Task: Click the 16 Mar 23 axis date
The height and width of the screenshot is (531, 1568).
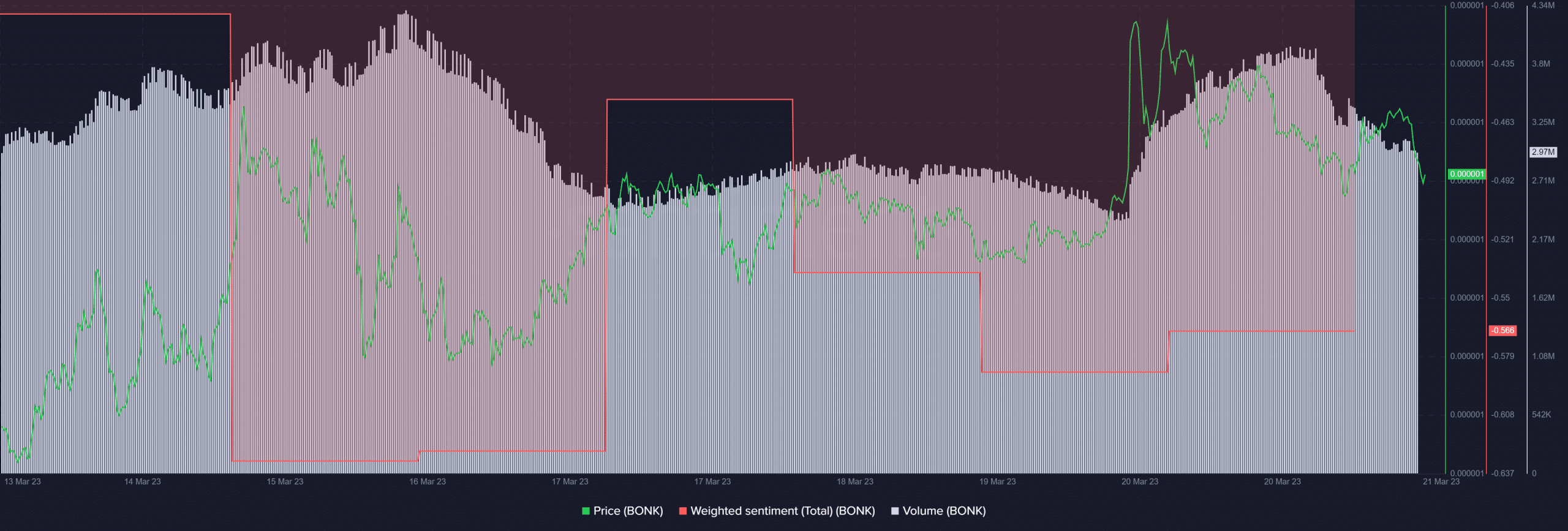Action: point(428,481)
